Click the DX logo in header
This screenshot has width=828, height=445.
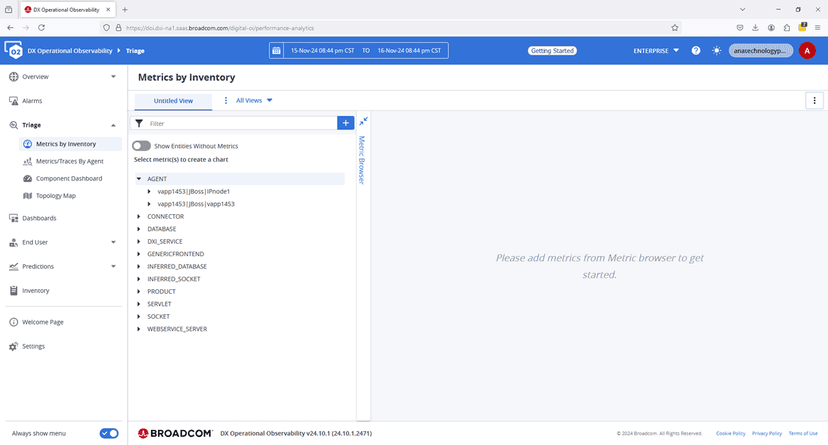pyautogui.click(x=14, y=50)
